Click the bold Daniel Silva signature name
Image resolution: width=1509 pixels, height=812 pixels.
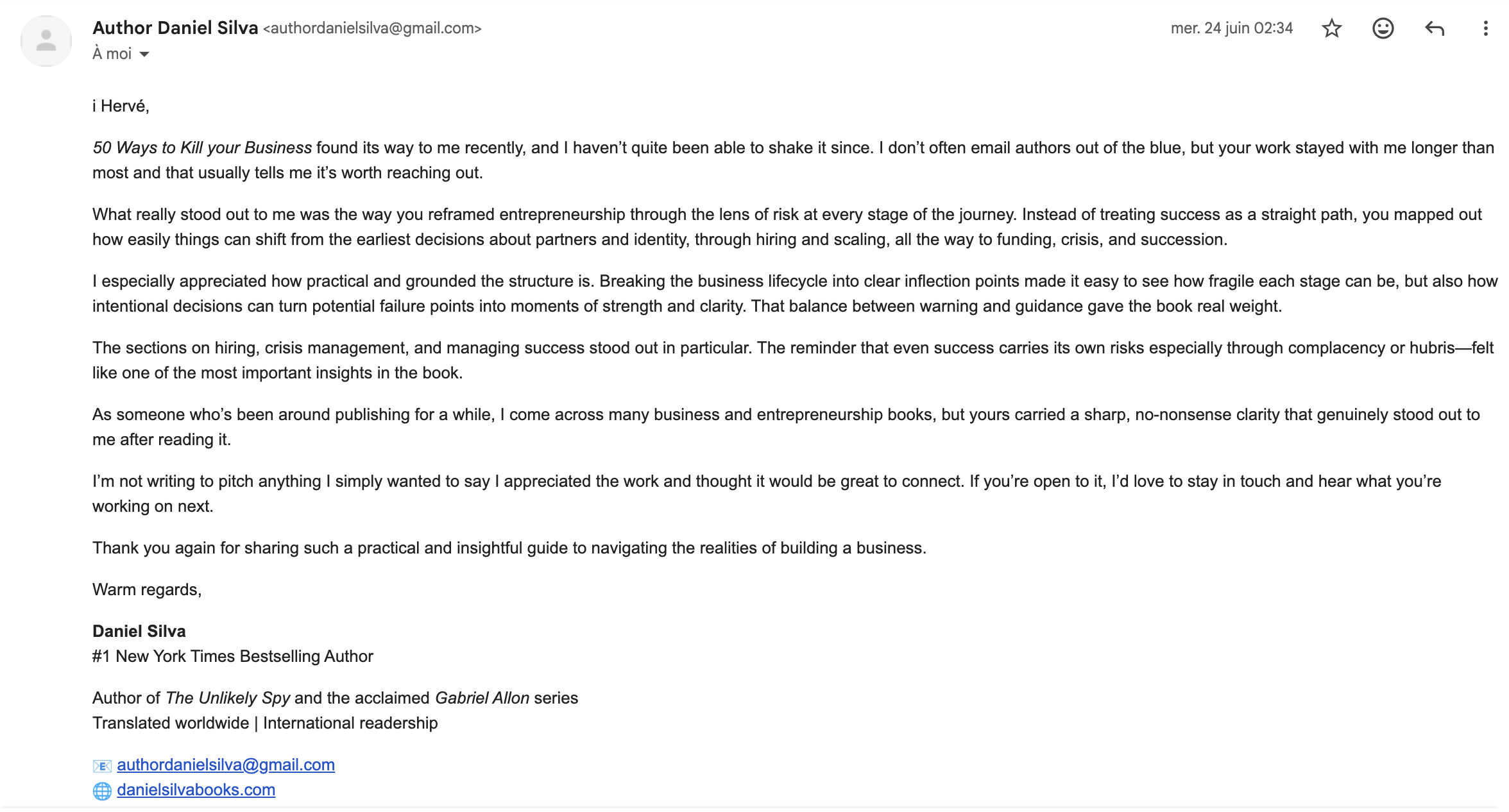pos(139,631)
